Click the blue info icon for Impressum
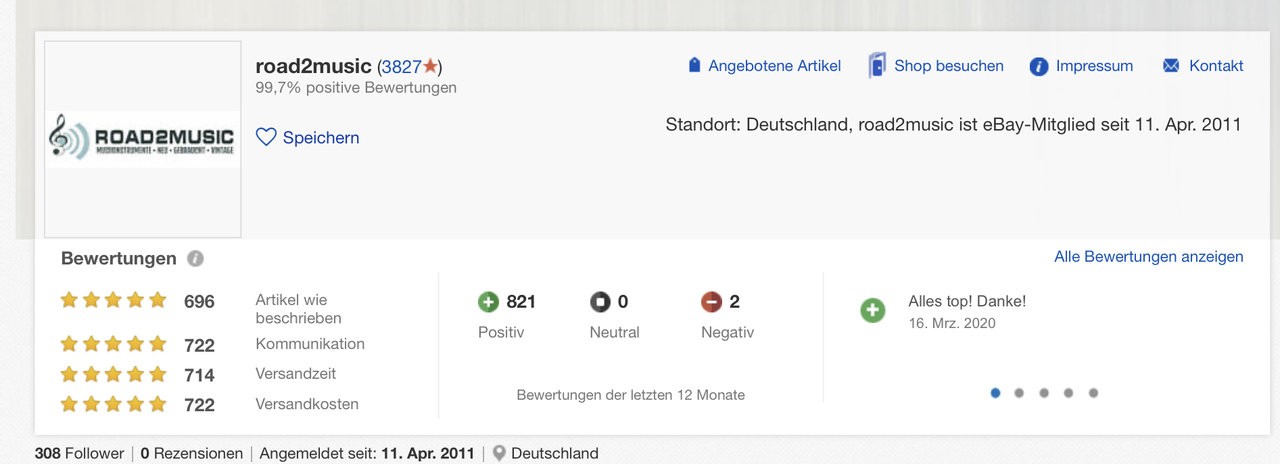 (x=1039, y=67)
